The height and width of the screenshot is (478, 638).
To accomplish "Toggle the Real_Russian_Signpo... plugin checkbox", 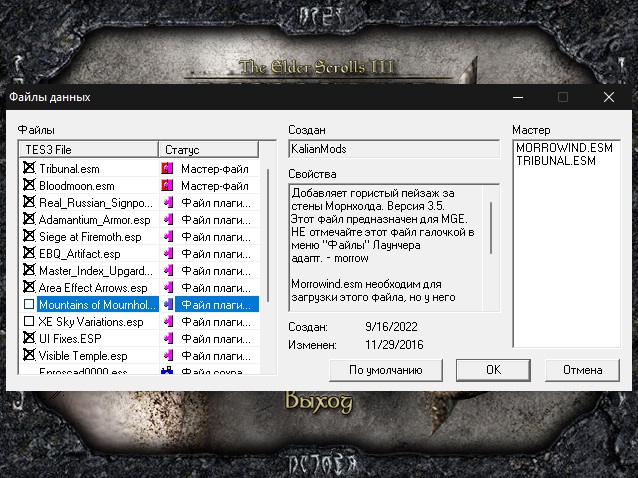I will pos(29,202).
